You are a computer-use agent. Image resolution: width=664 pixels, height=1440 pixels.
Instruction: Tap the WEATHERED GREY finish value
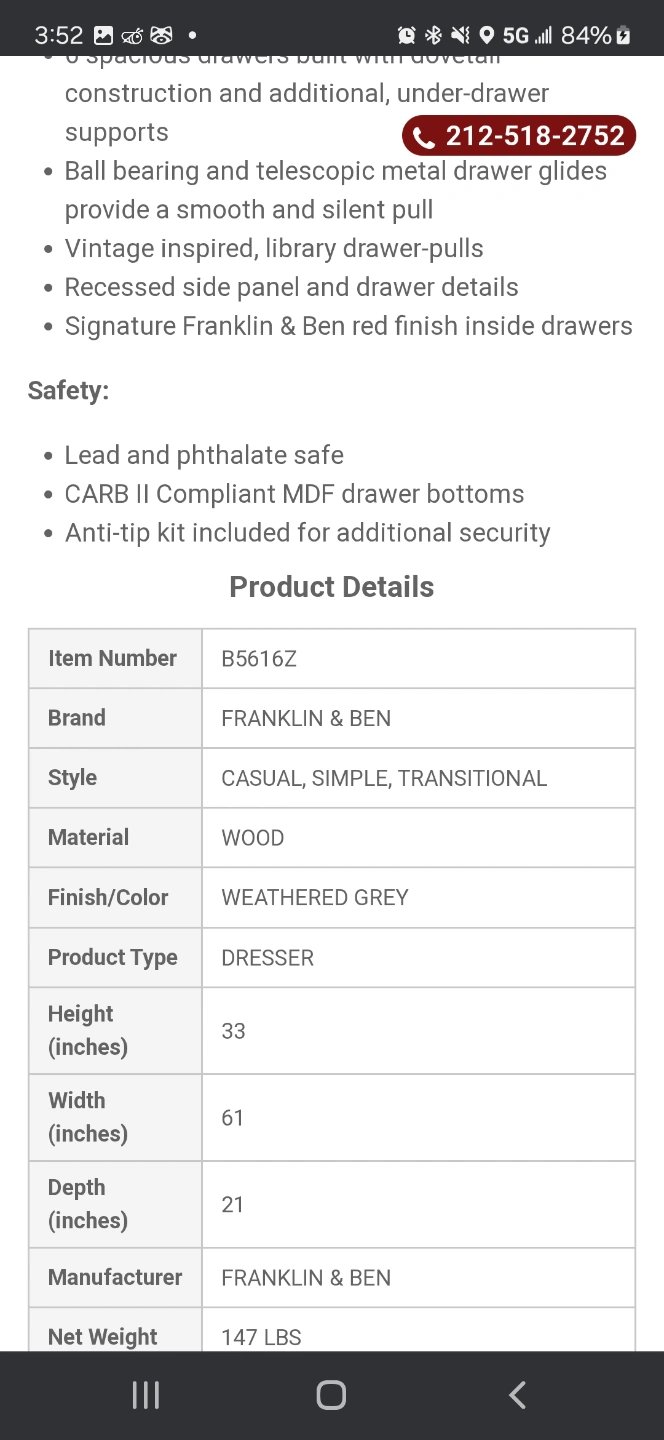[x=315, y=897]
